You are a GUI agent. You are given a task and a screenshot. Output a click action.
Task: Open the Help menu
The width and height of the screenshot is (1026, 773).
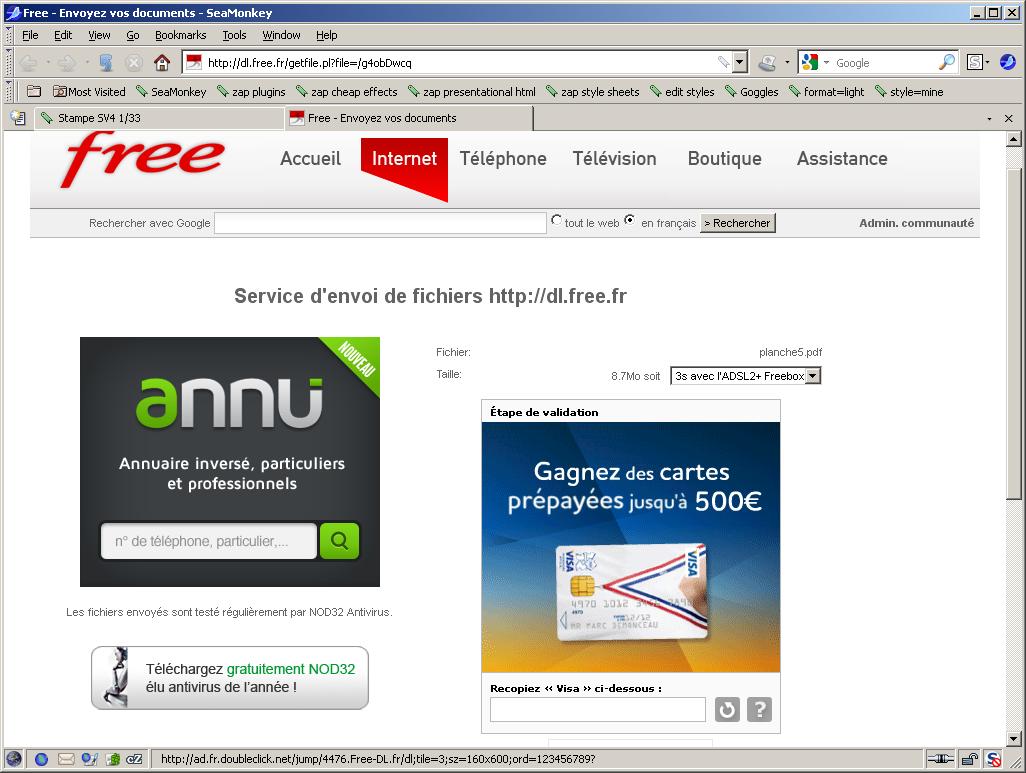pyautogui.click(x=327, y=35)
